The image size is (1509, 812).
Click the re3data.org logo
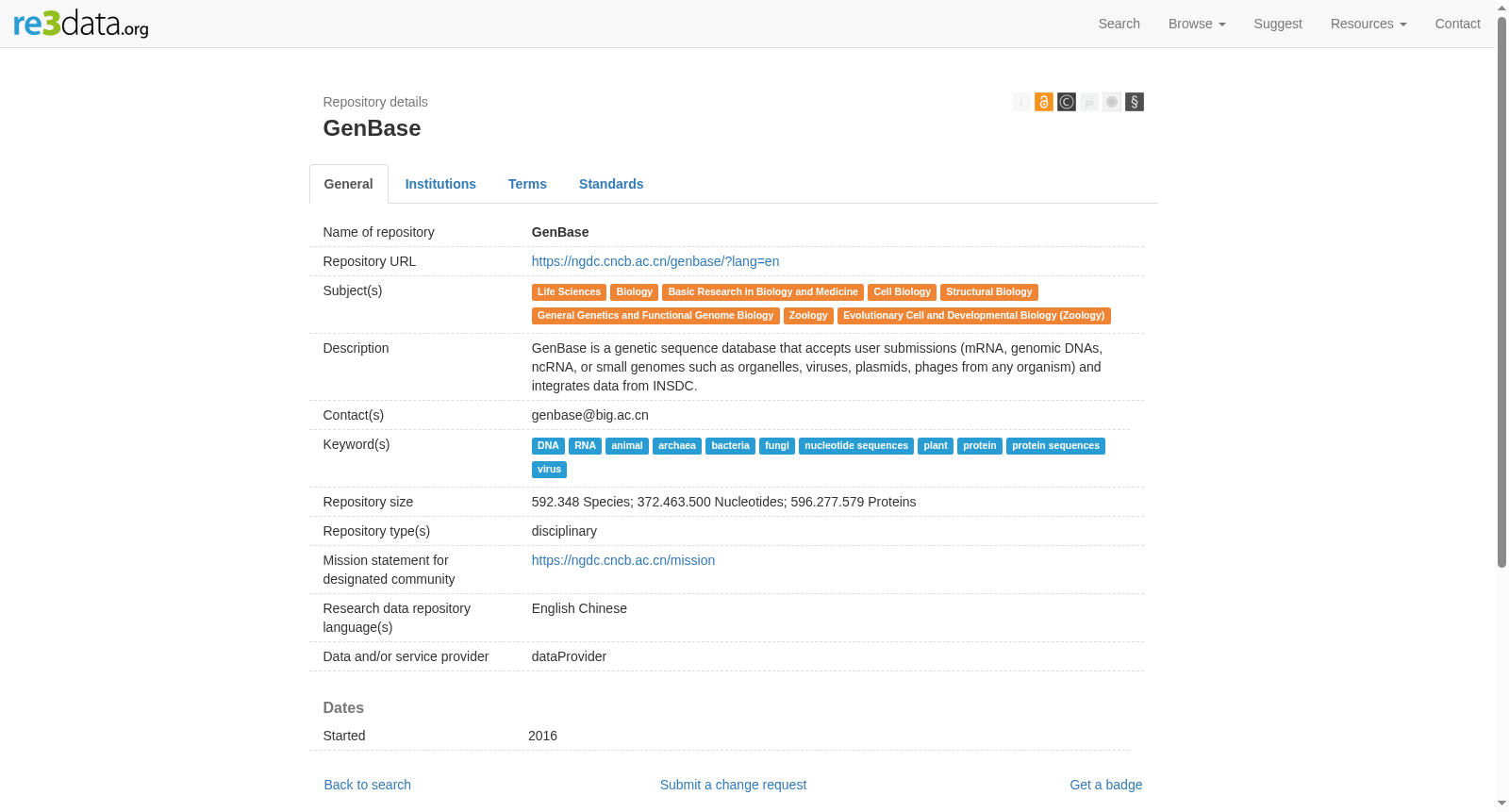pos(81,24)
